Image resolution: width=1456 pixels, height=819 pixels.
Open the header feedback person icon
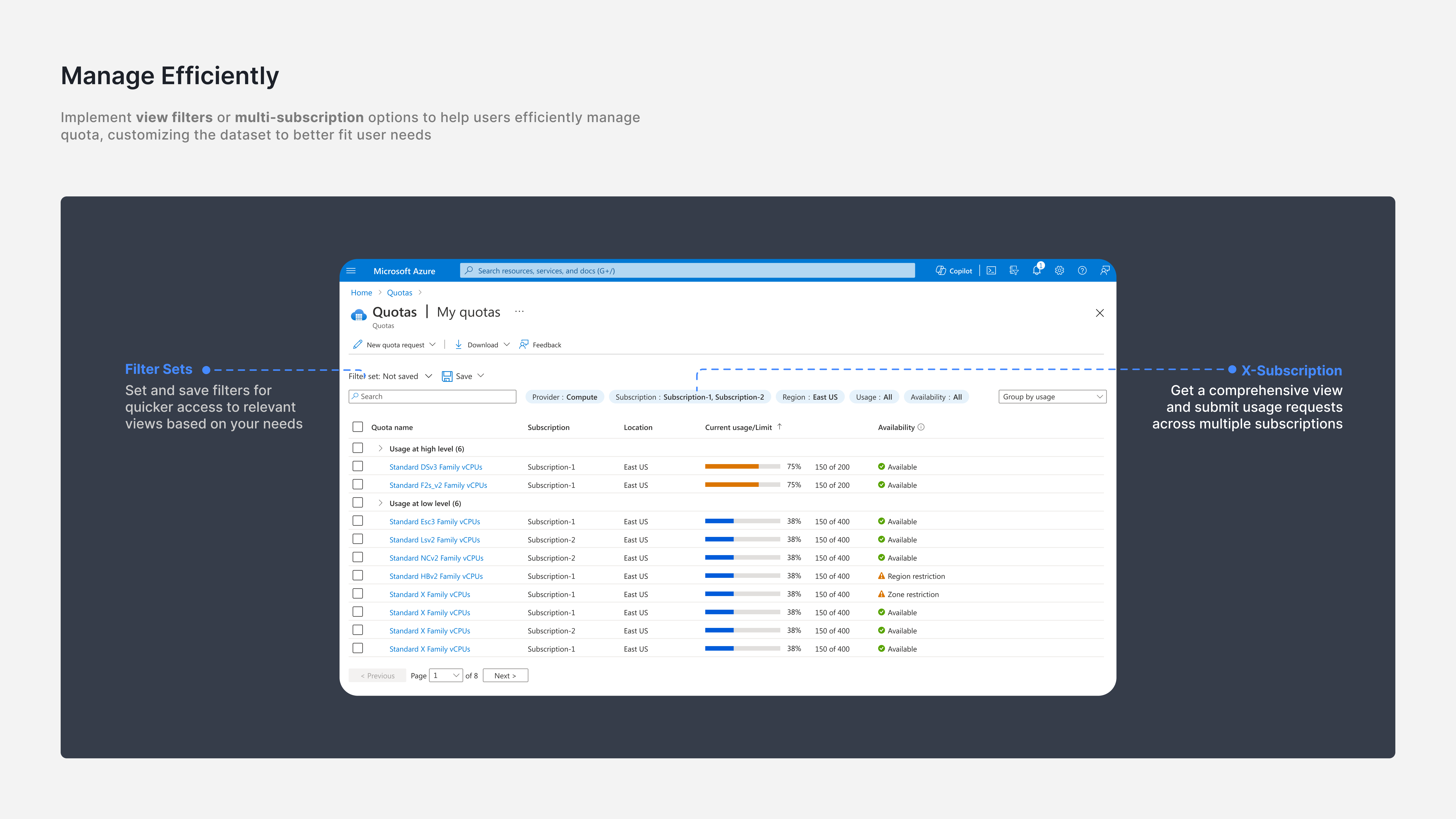[1104, 271]
